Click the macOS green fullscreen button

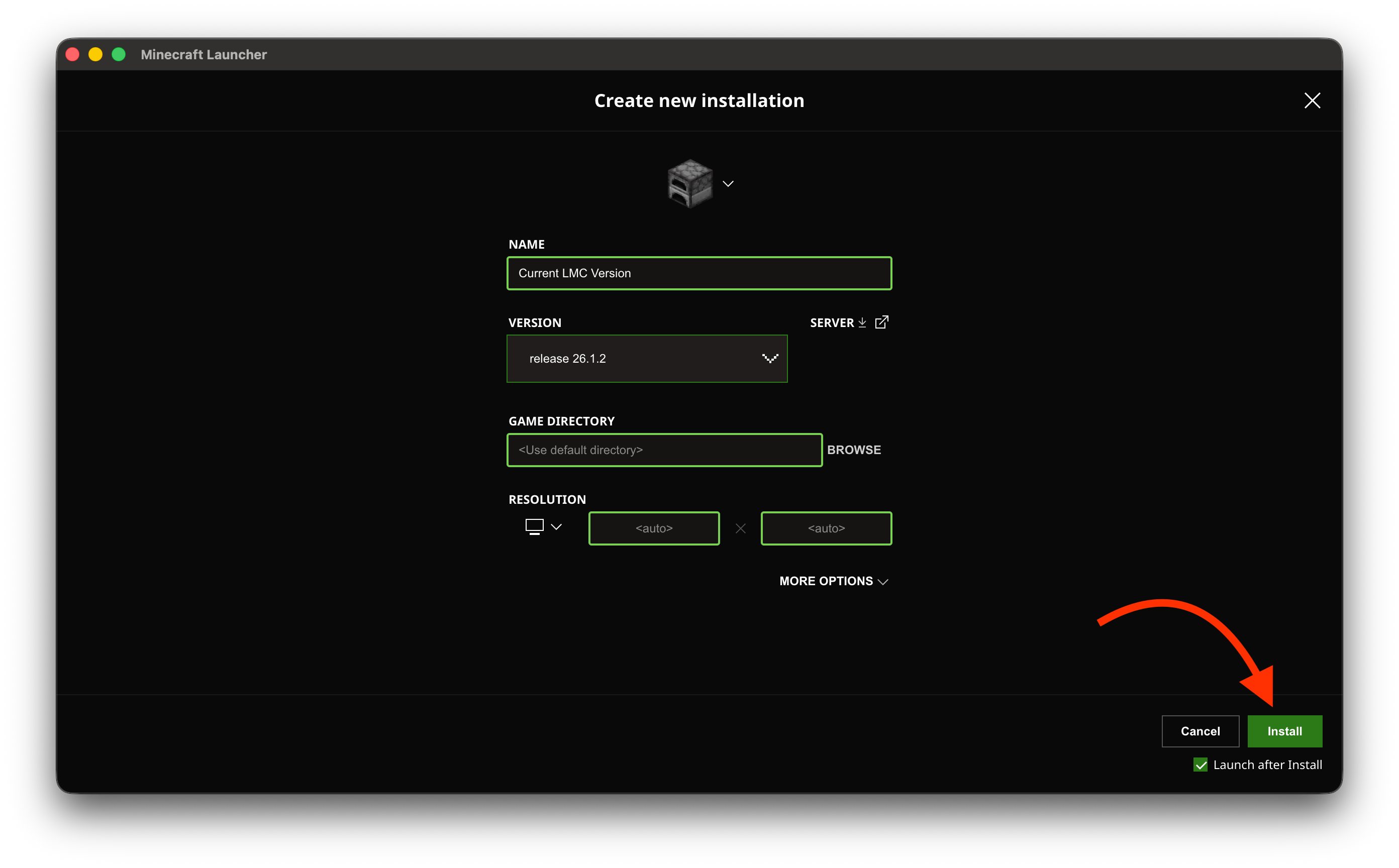click(118, 55)
